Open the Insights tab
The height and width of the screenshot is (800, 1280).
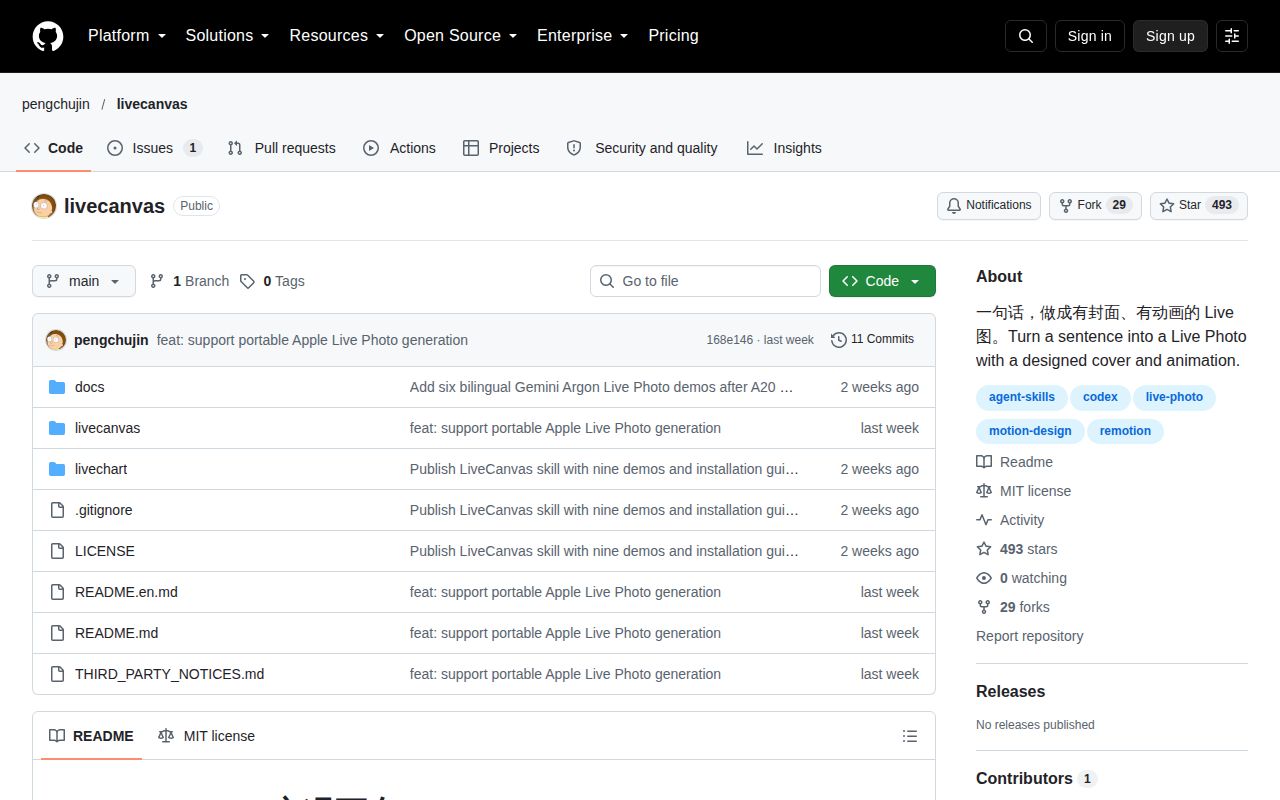784,148
